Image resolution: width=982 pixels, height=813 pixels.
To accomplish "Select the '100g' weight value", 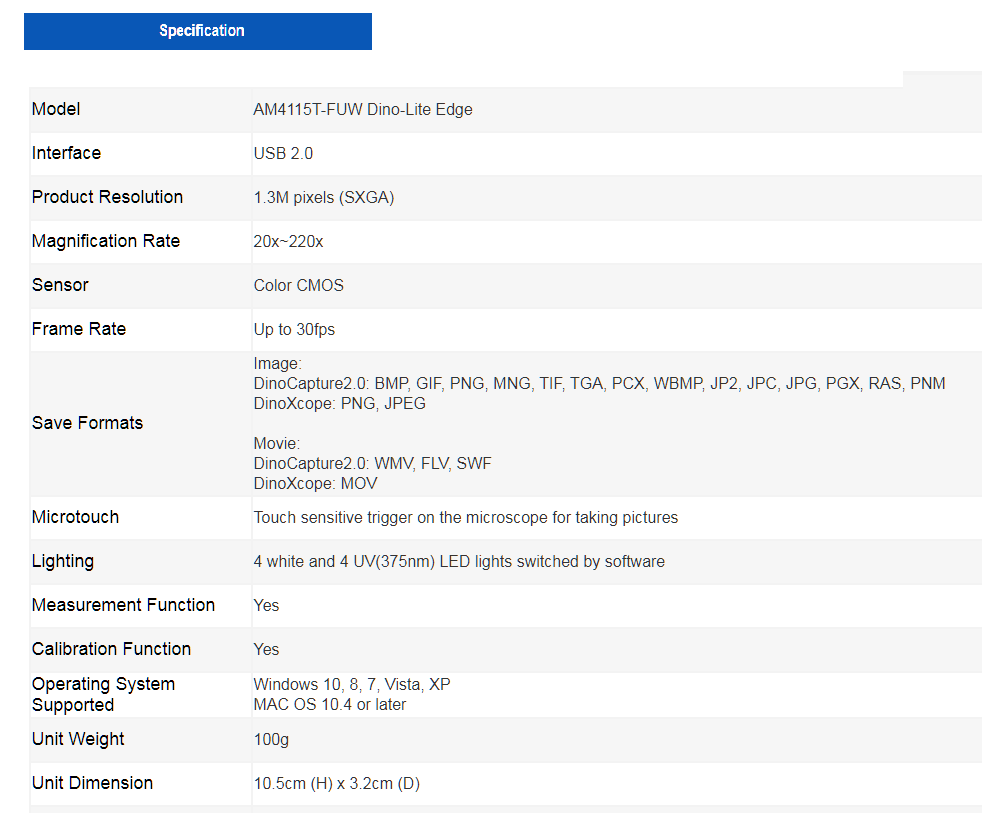I will 271,740.
